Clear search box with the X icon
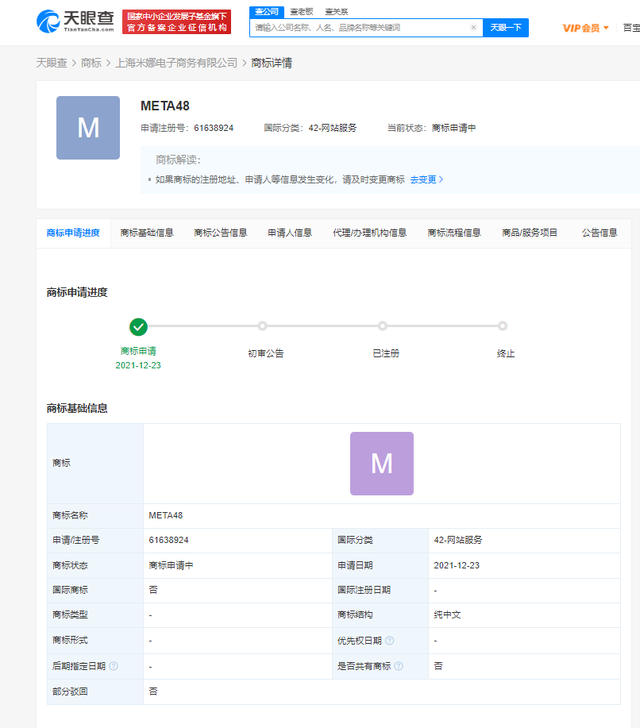This screenshot has height=728, width=640. (473, 28)
